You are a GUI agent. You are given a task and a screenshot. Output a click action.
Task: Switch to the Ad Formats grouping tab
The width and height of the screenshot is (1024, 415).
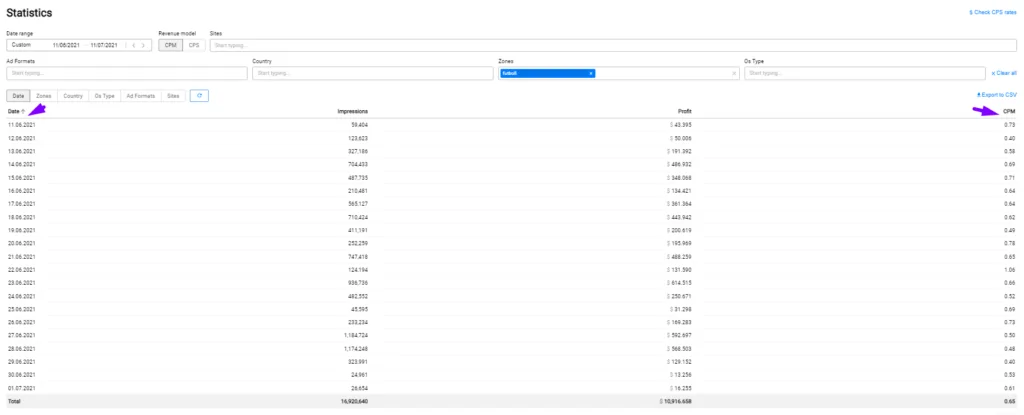coord(140,95)
